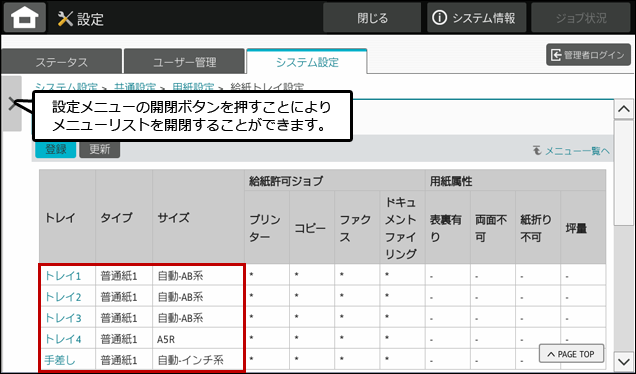Switch to ユーザー管理 tab

point(185,62)
